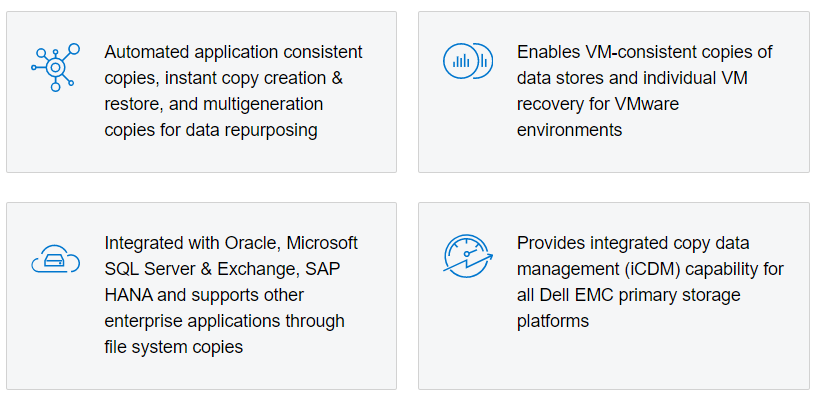
Task: Click the bar chart circles icon
Action: click(468, 61)
